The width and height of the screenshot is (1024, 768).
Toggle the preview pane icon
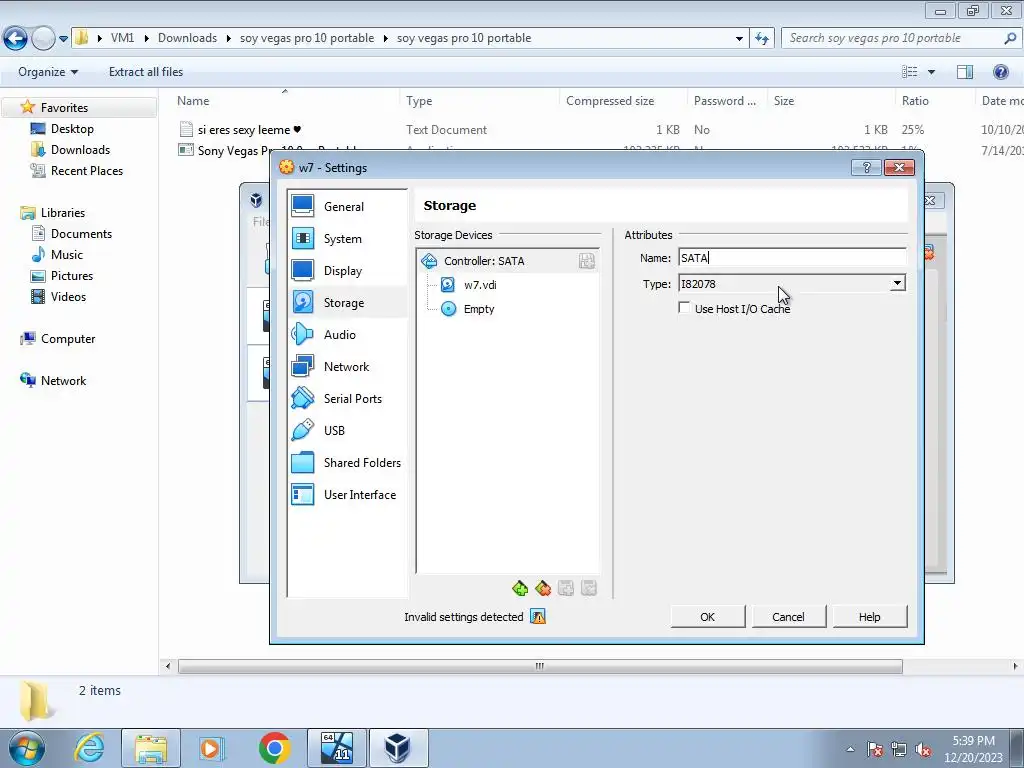coord(965,72)
